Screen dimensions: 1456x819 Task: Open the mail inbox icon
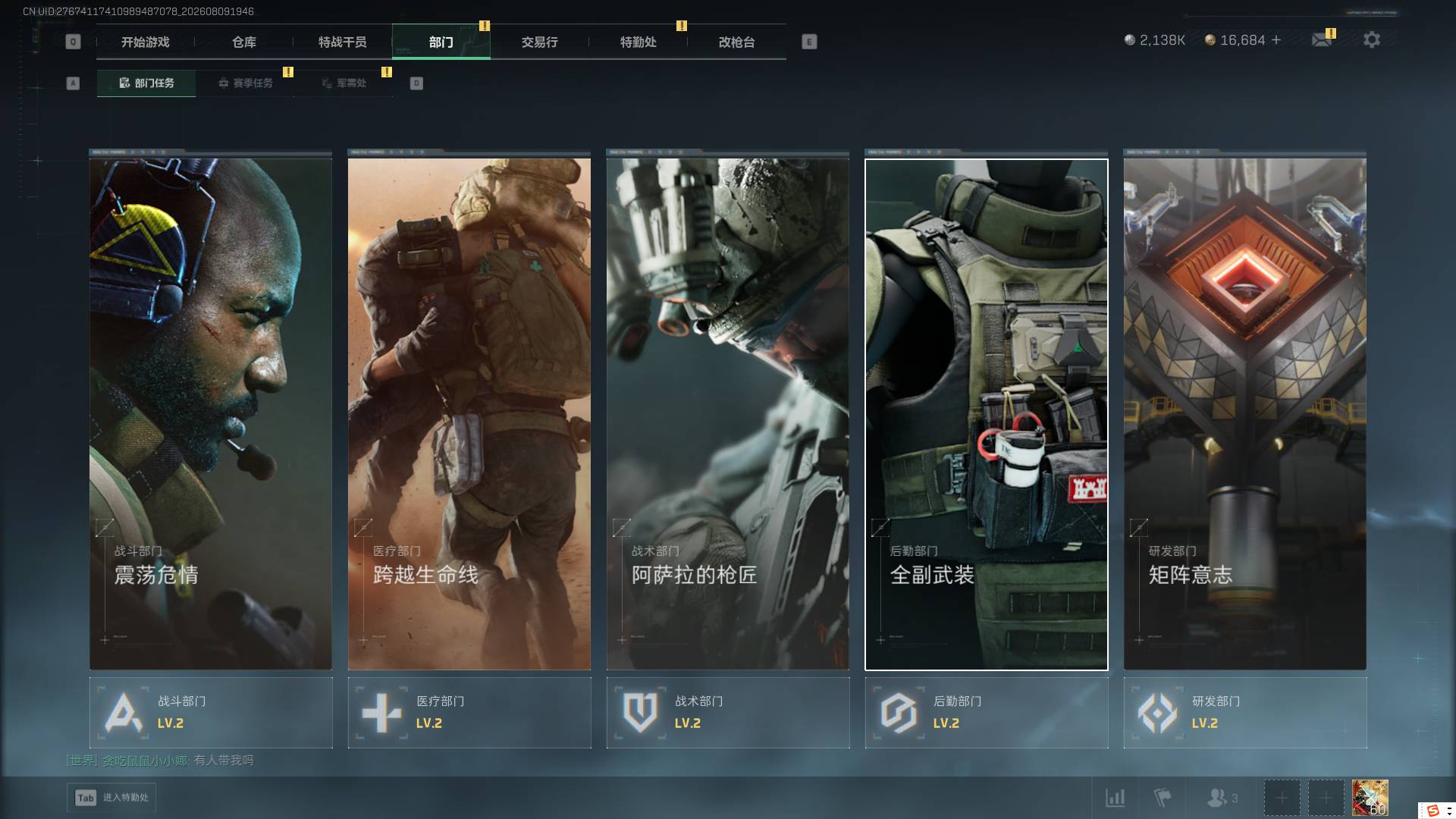pyautogui.click(x=1322, y=39)
